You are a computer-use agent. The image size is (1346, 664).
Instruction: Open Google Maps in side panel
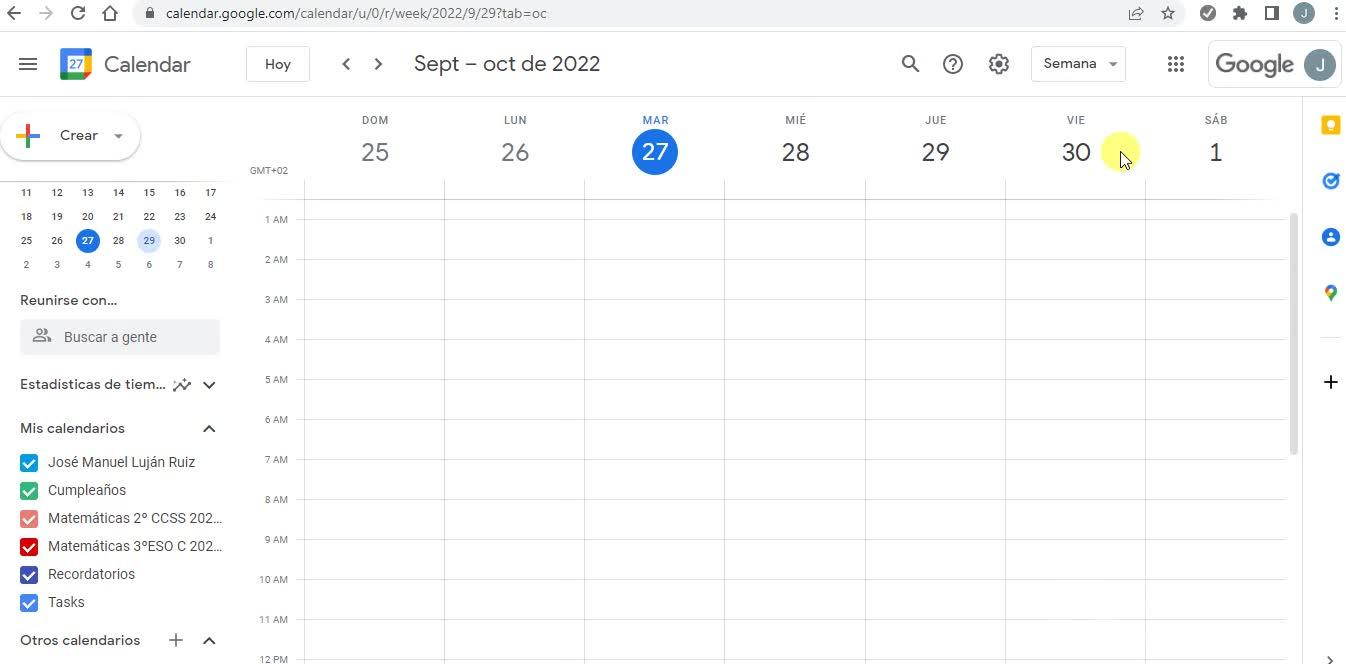coord(1330,293)
